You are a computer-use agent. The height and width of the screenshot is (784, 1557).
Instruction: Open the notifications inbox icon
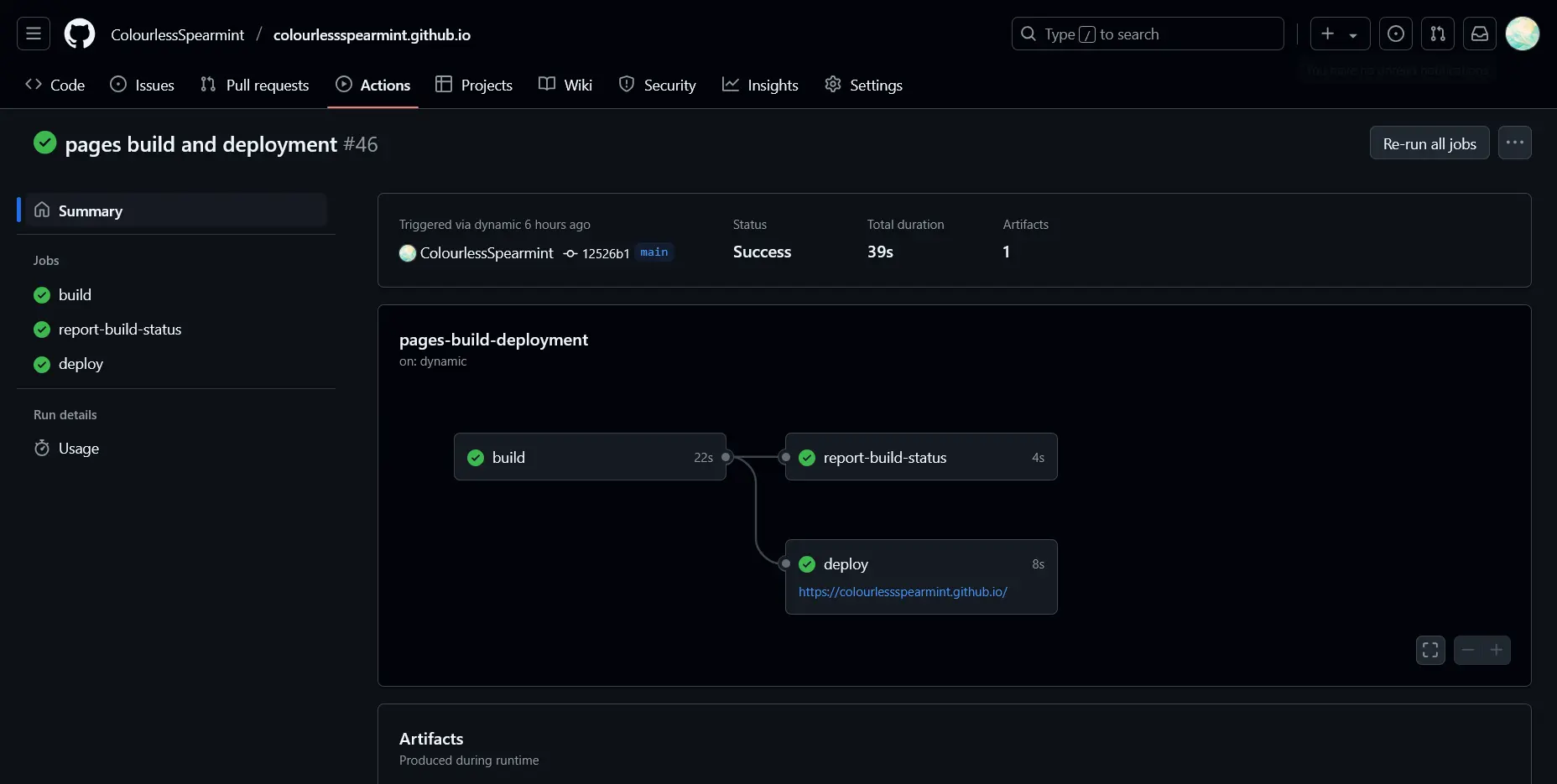pos(1480,34)
